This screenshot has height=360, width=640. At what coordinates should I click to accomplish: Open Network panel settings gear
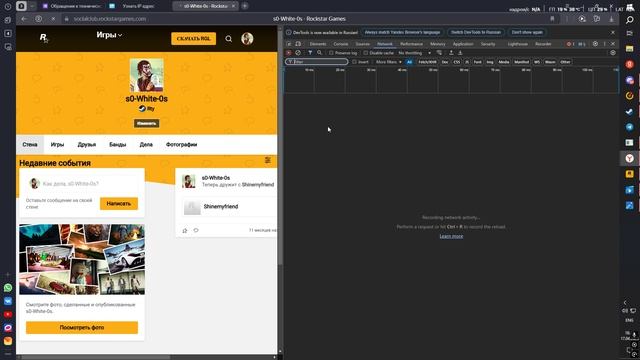[x=613, y=53]
